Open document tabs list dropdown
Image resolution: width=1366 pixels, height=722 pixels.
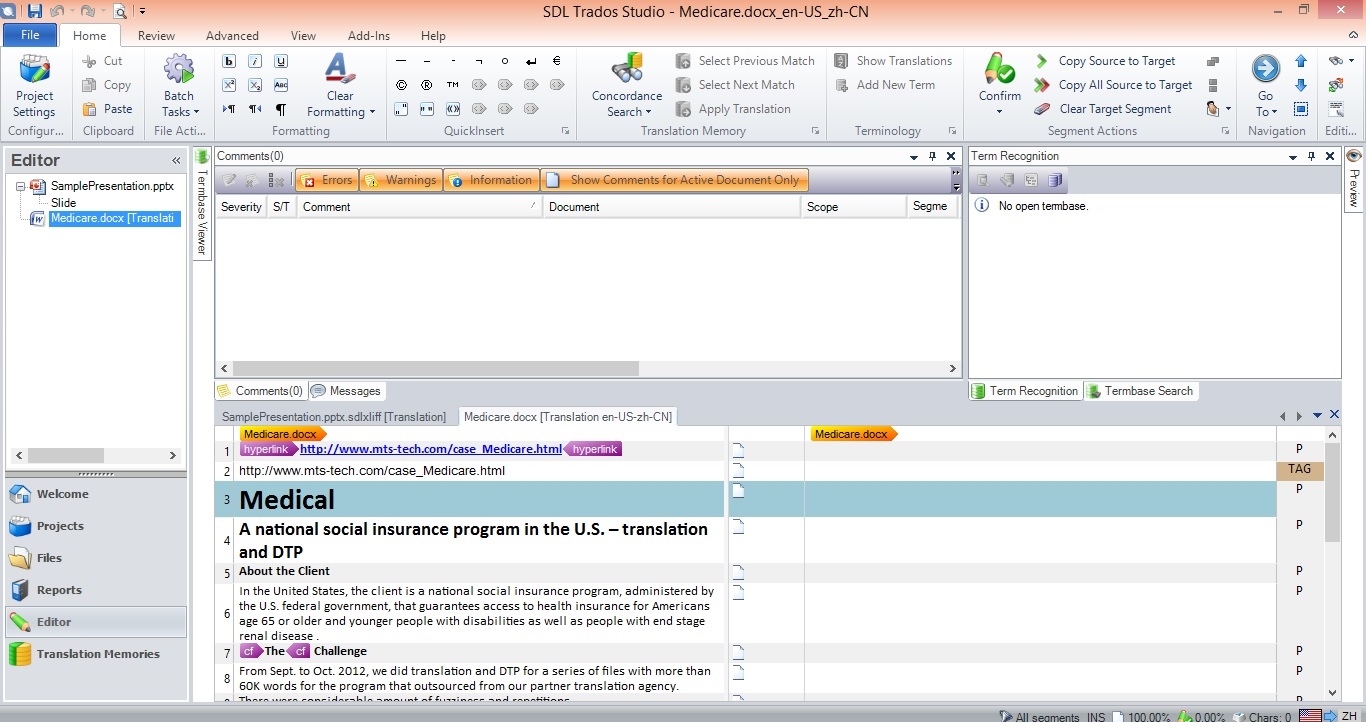coord(1317,416)
